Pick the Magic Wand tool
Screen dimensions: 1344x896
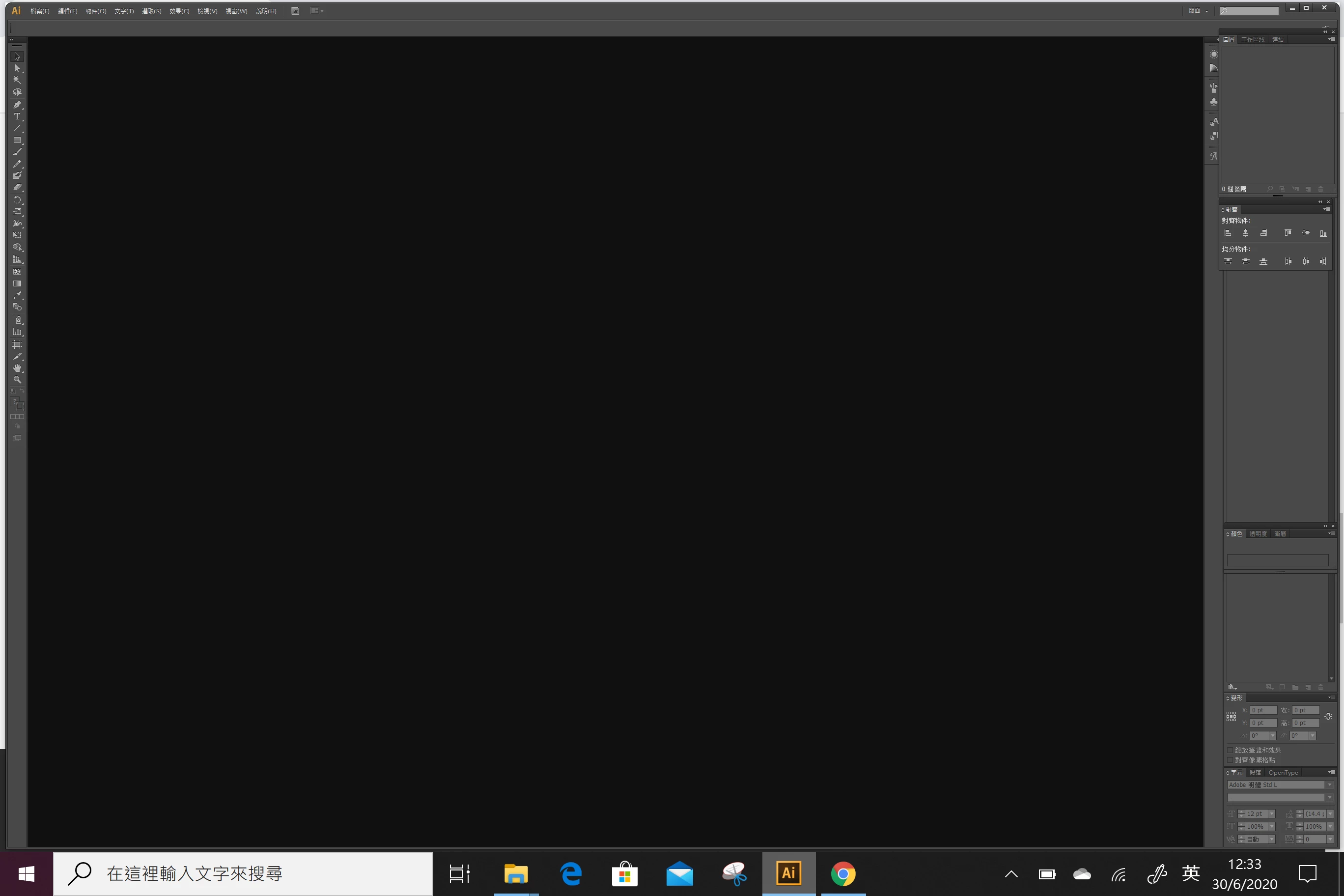(x=17, y=81)
